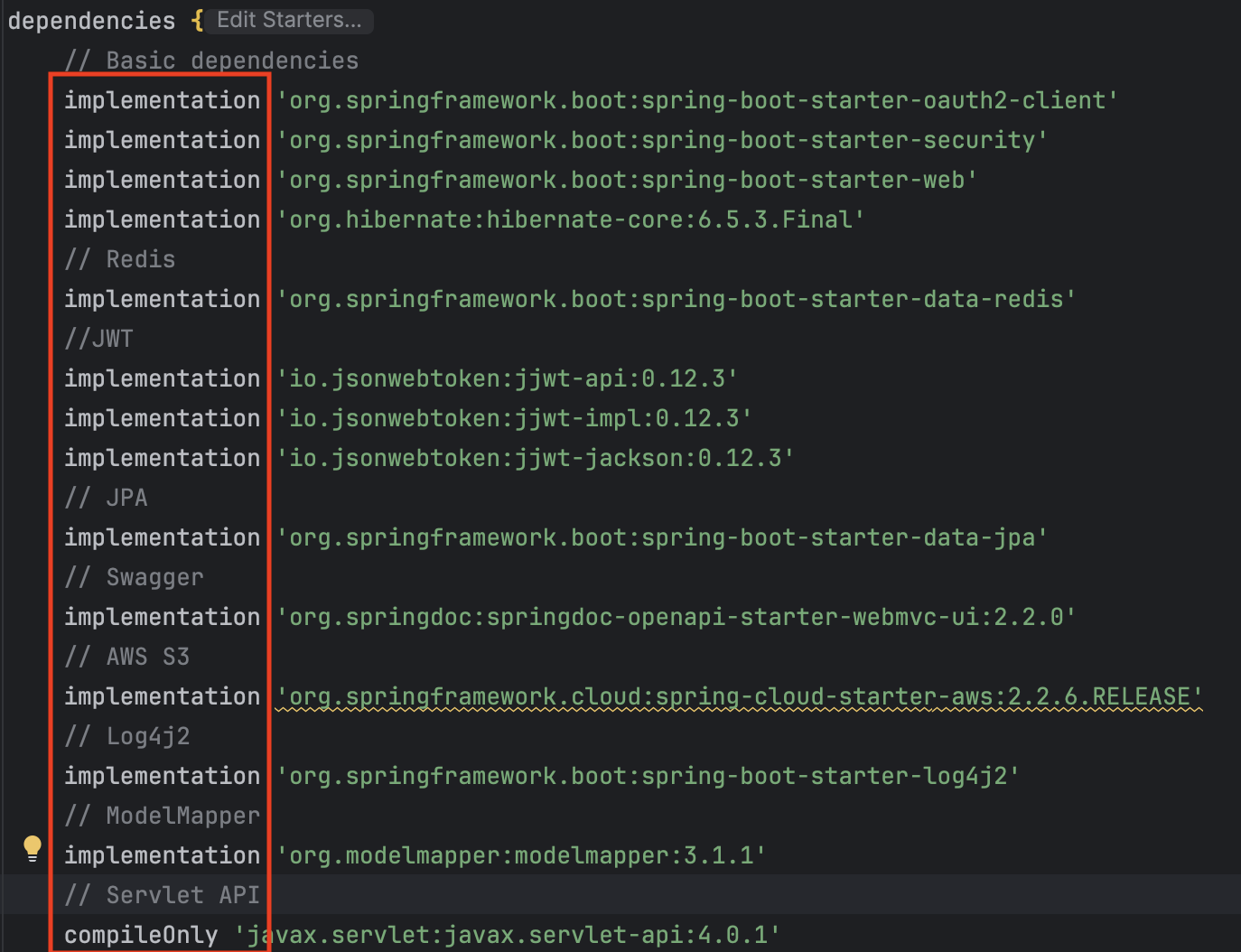The image size is (1241, 952).
Task: Open the Edit Starters... inlay hint
Action: pos(289,20)
